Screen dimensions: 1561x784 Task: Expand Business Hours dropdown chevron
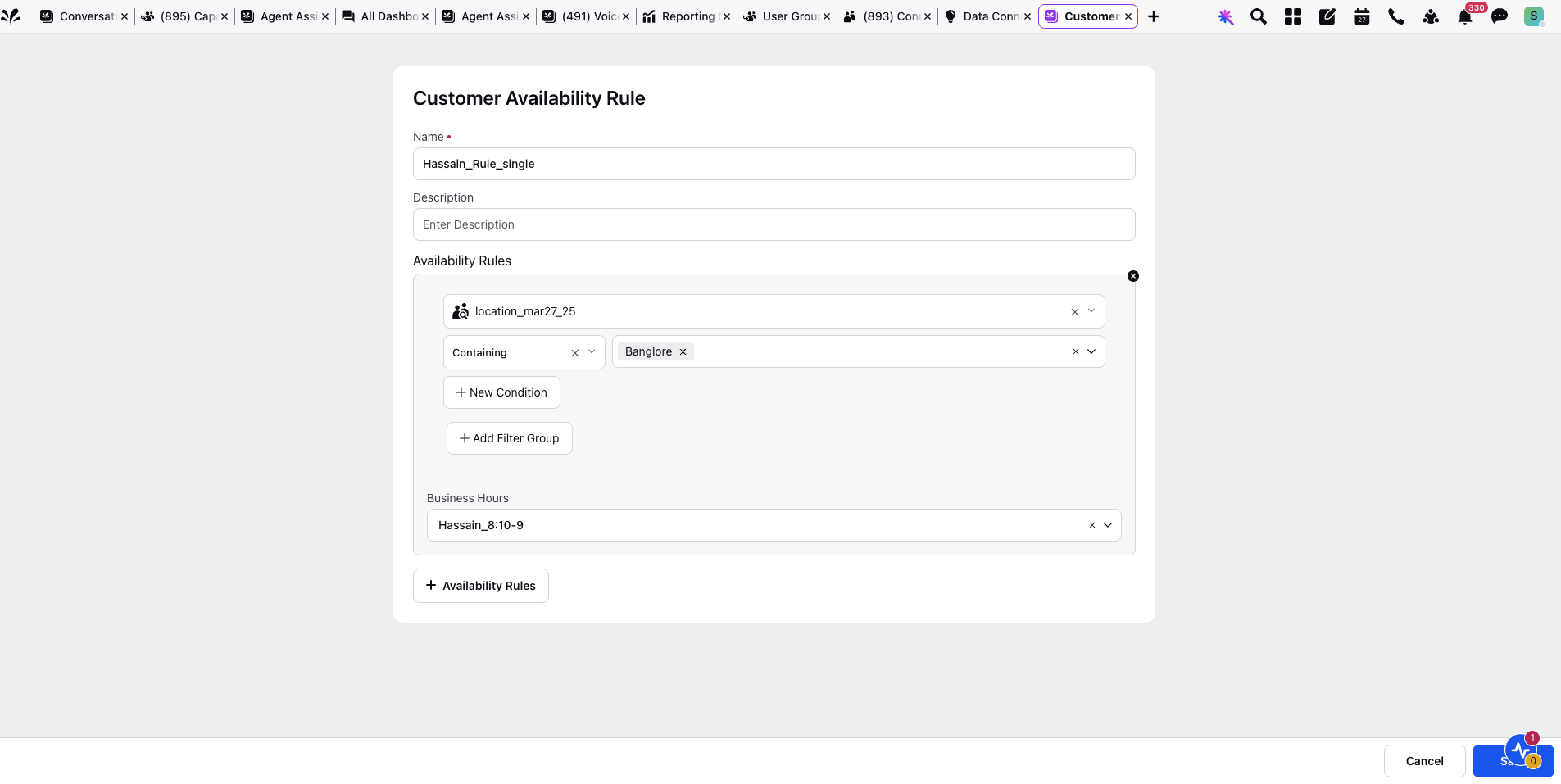pos(1108,525)
